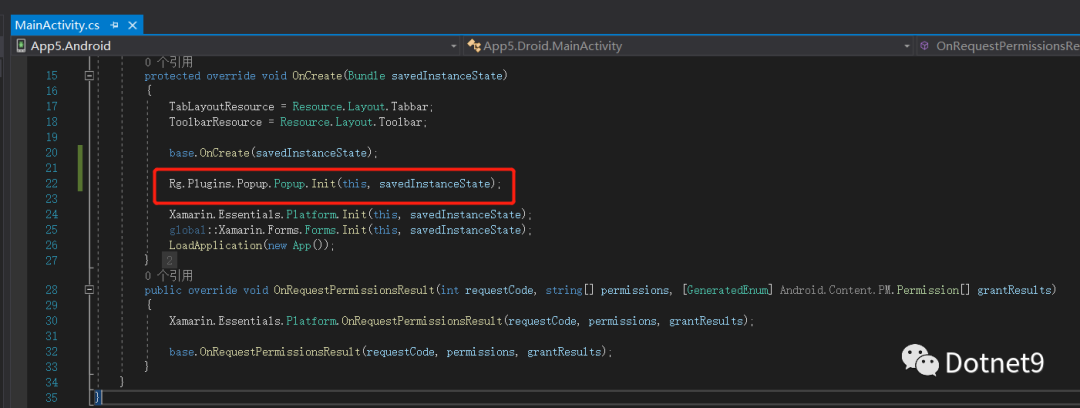This screenshot has height=408, width=1080.
Task: Pin the MainActivity.cs tab
Action: coord(115,26)
